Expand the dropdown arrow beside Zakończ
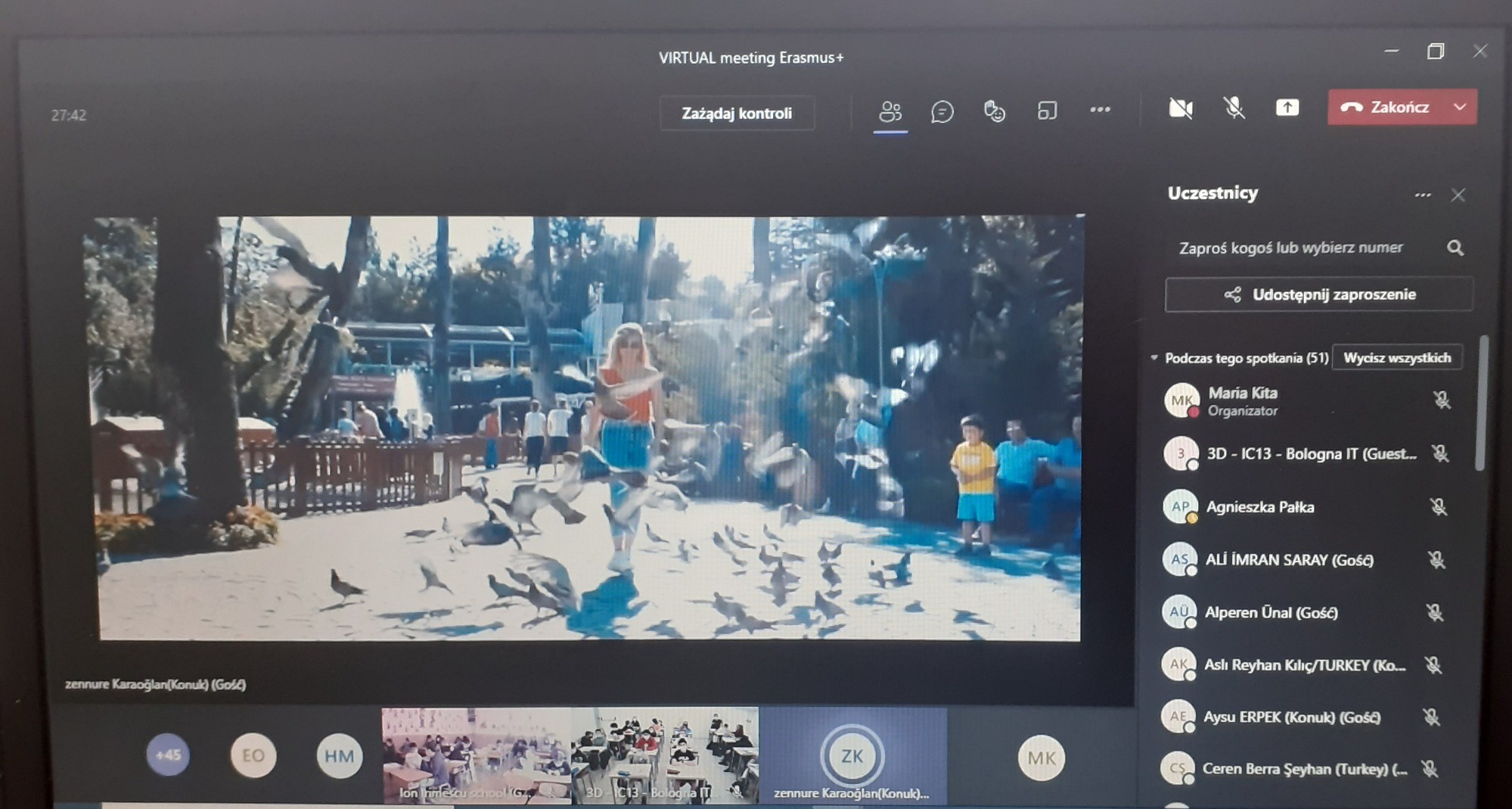The height and width of the screenshot is (809, 1512). point(1460,107)
